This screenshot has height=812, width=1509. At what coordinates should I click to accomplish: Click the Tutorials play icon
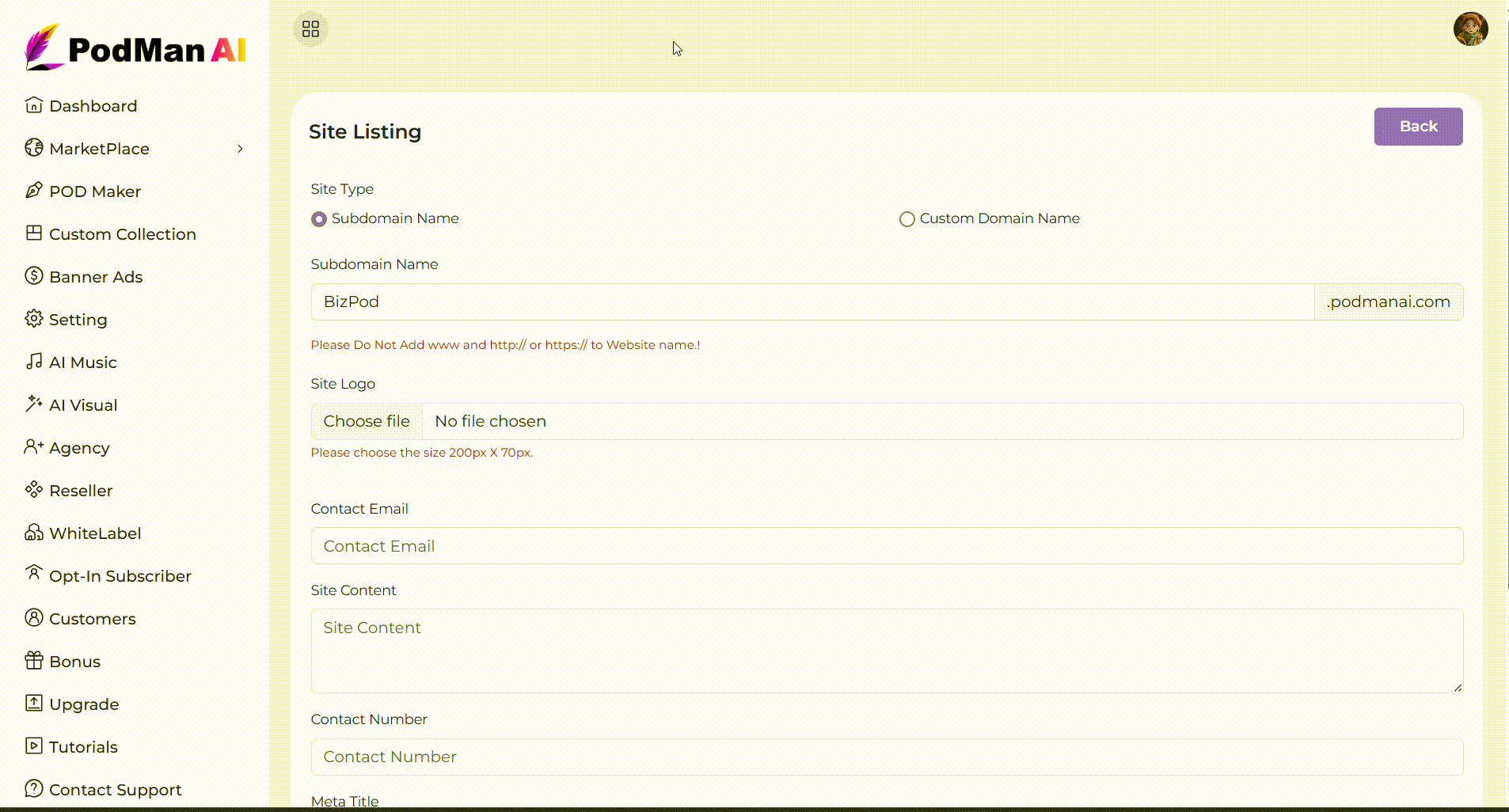[33, 746]
